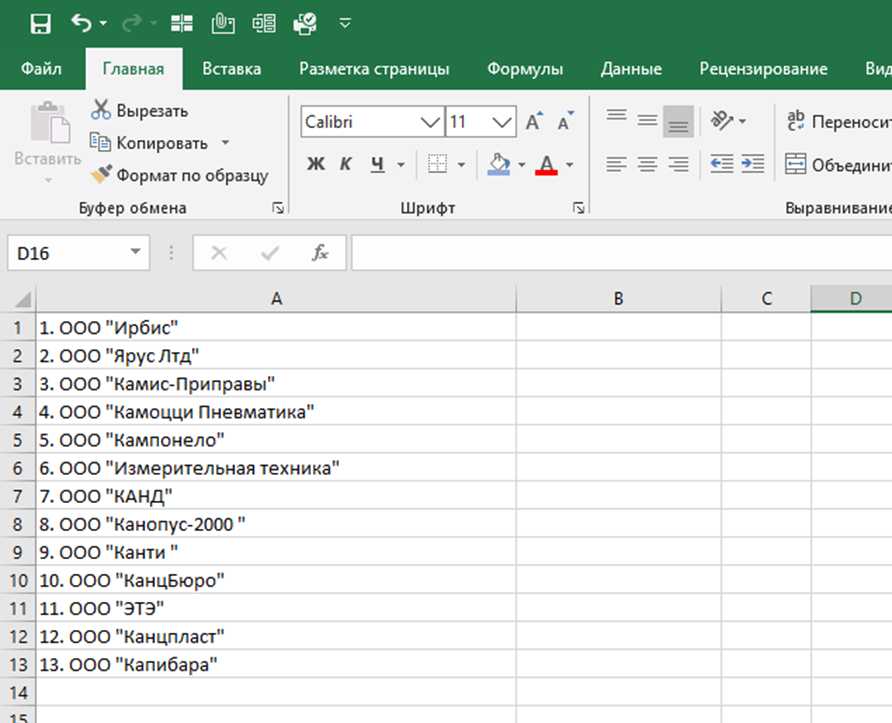The image size is (892, 723).
Task: Align text to middle of cell
Action: point(647,121)
